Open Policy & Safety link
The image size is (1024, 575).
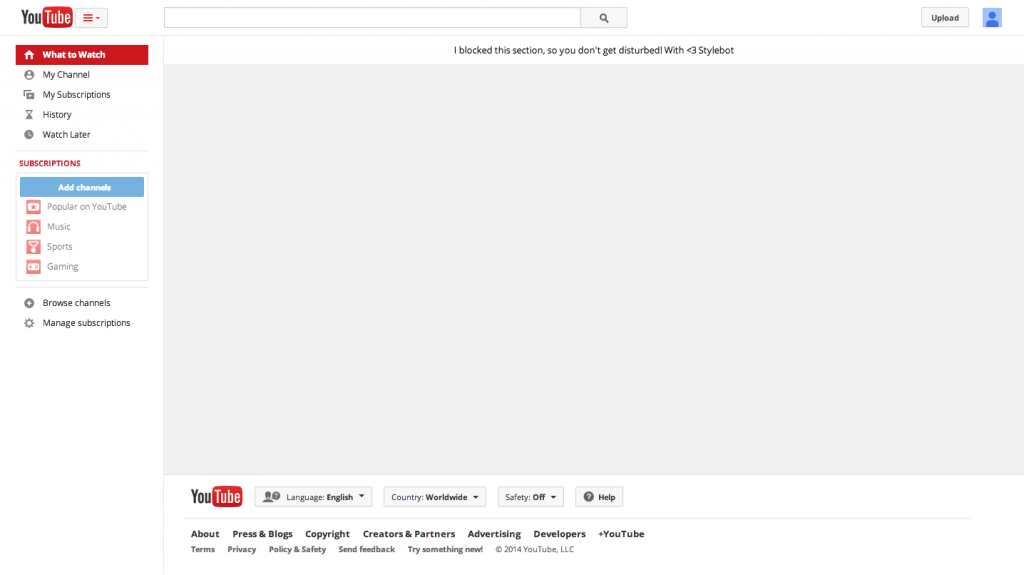click(297, 550)
